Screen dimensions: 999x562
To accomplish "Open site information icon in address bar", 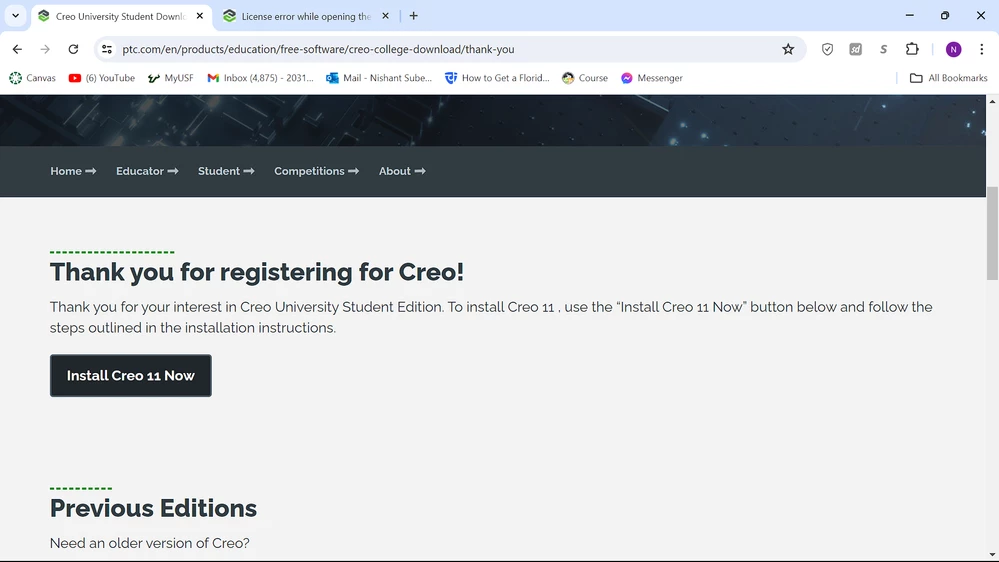I will [x=107, y=49].
